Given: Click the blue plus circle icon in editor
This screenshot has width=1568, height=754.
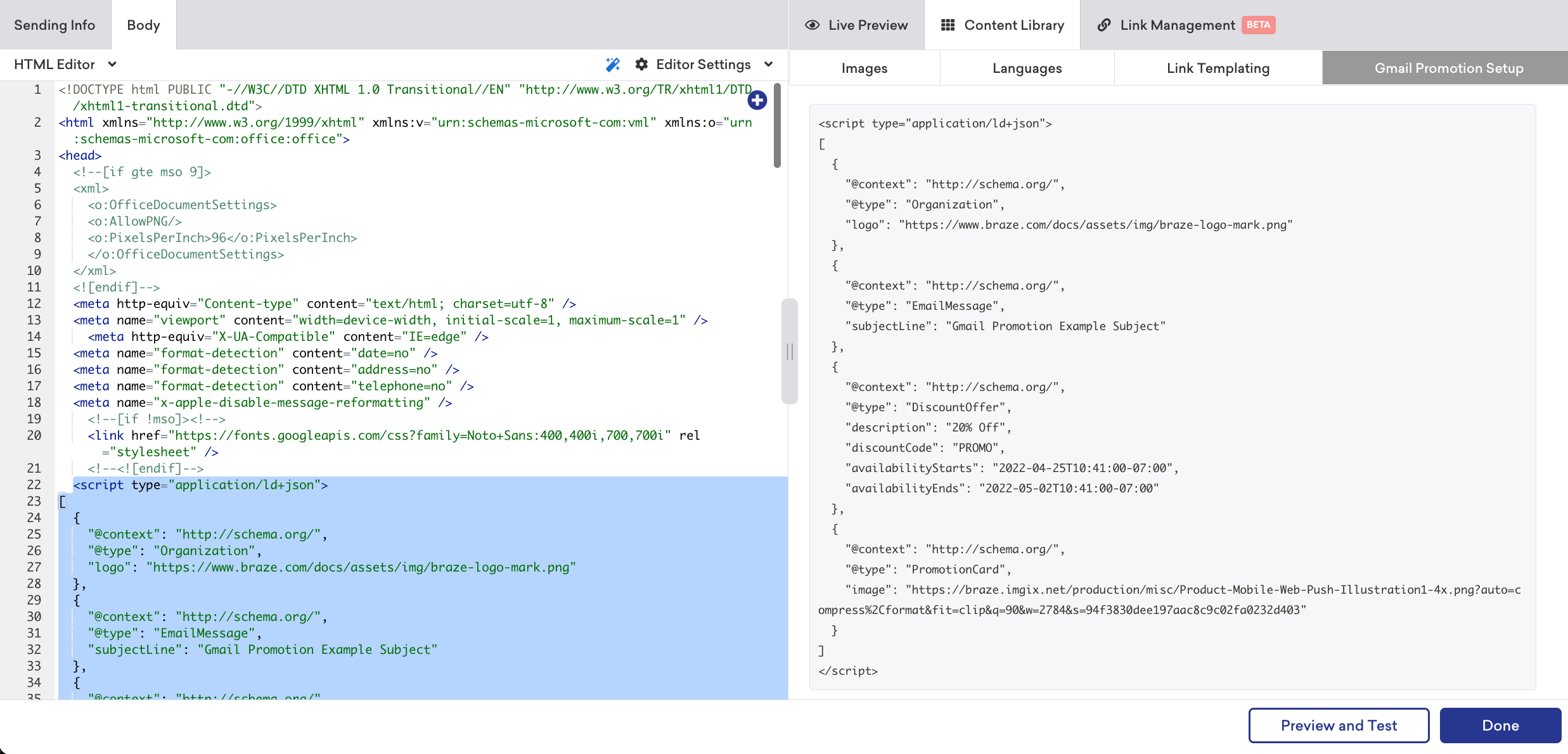Looking at the screenshot, I should (757, 100).
